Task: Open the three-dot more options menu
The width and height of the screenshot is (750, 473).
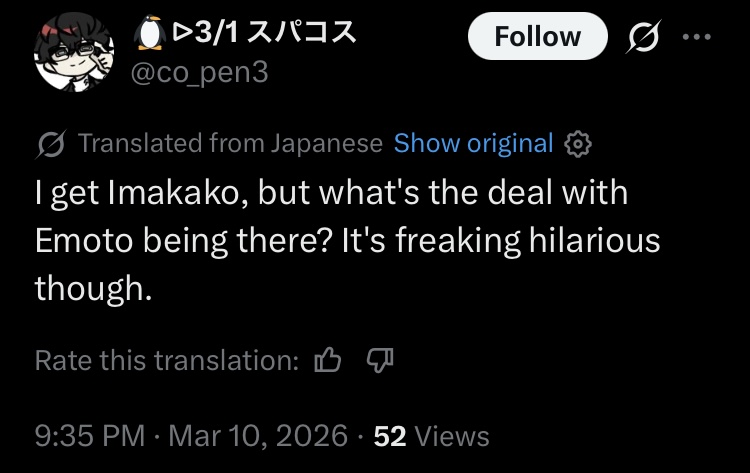Action: click(697, 36)
